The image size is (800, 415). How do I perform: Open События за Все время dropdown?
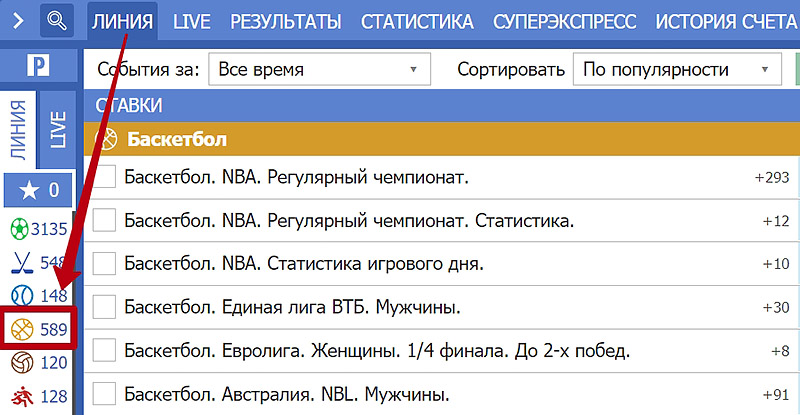319,69
